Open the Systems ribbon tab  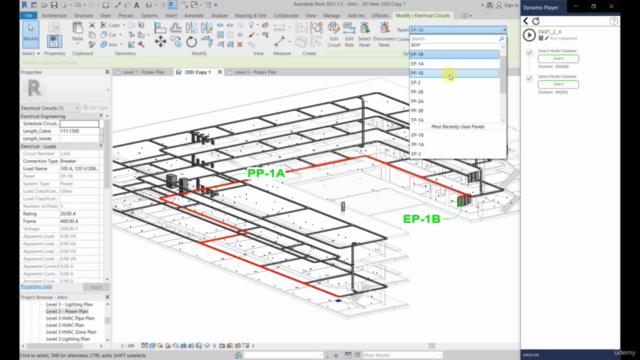149,16
